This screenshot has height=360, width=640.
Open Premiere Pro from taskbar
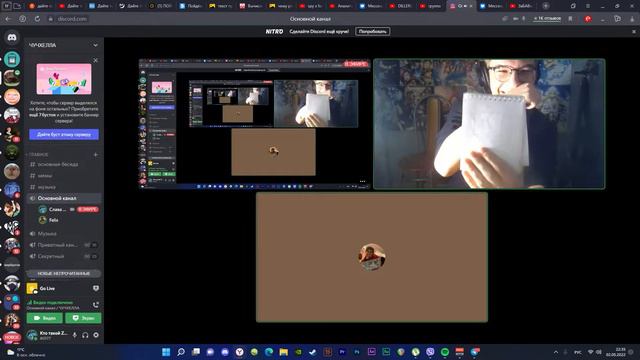[342, 352]
